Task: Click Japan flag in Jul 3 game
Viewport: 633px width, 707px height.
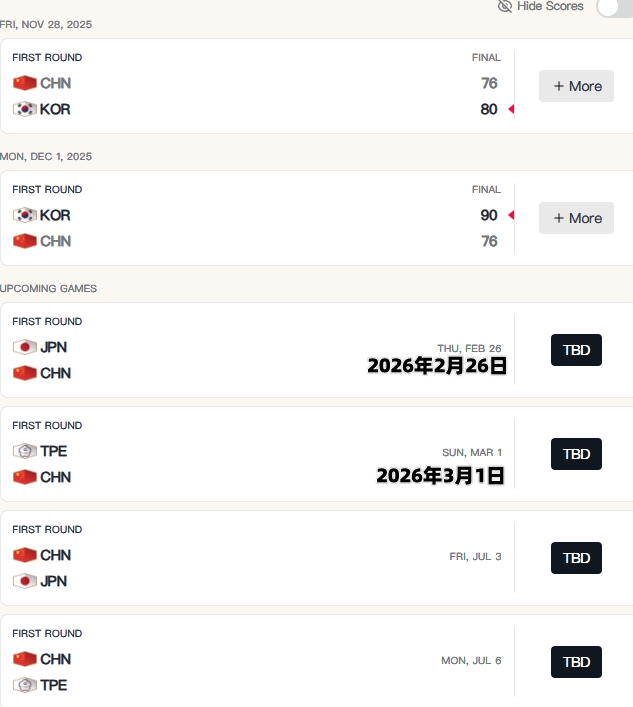Action: pos(25,581)
